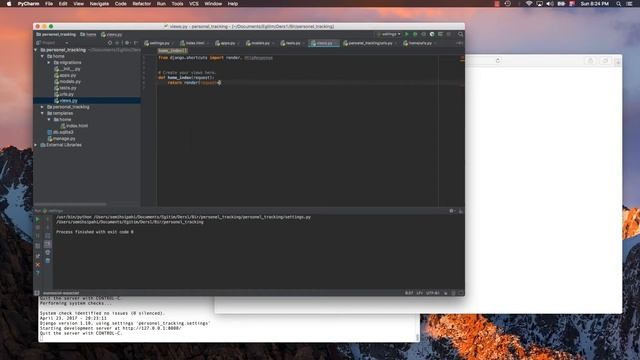Open Run panel gear settings
This screenshot has height=360, width=640.
(x=451, y=211)
